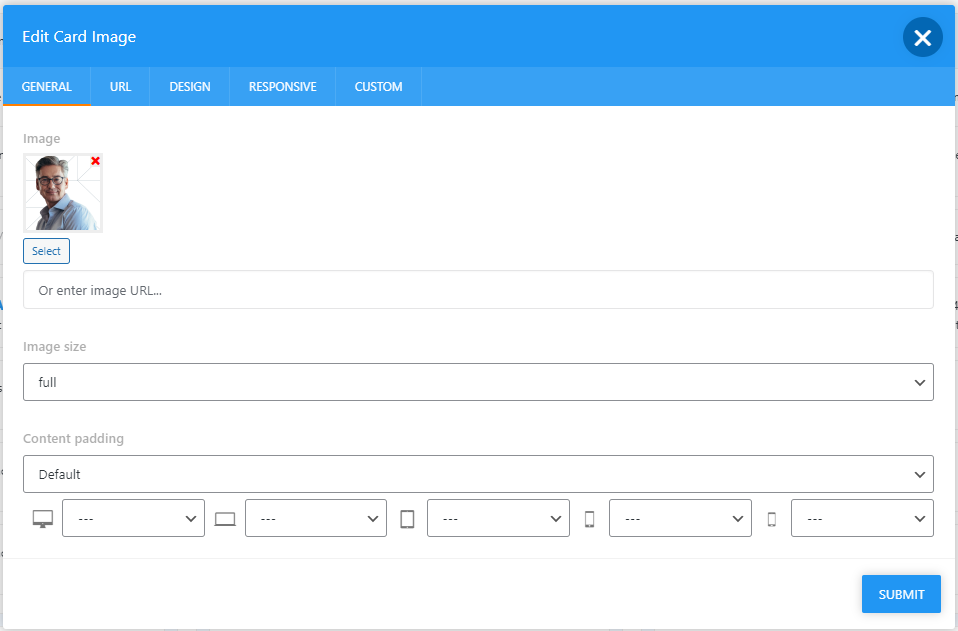Open desktop padding dropdown

coord(133,518)
